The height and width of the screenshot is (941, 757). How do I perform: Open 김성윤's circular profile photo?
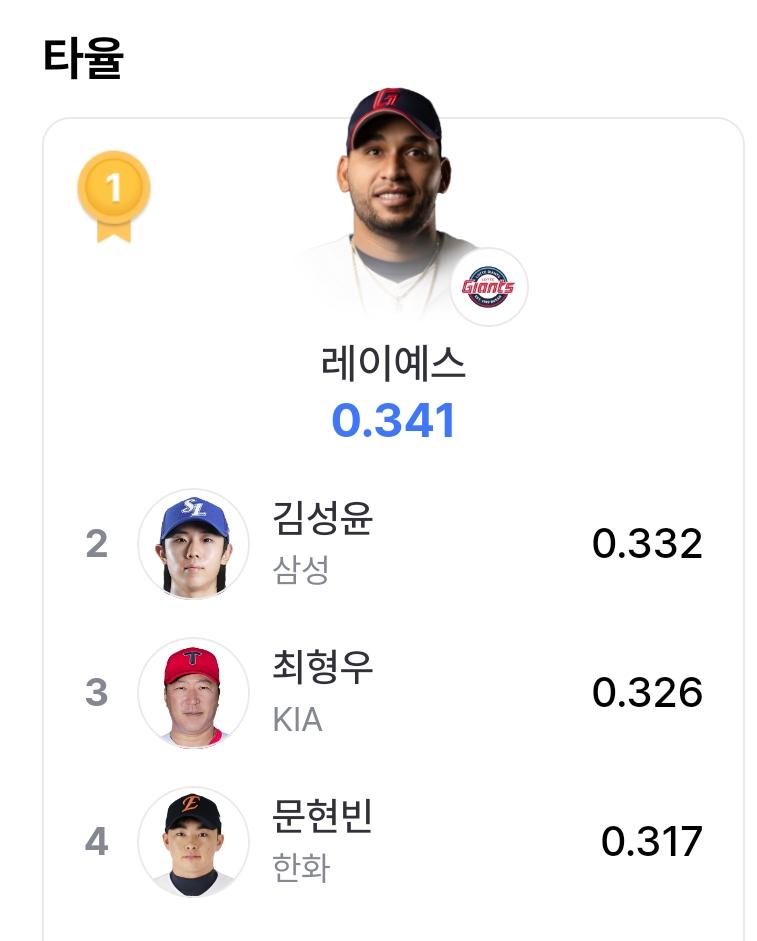(193, 544)
